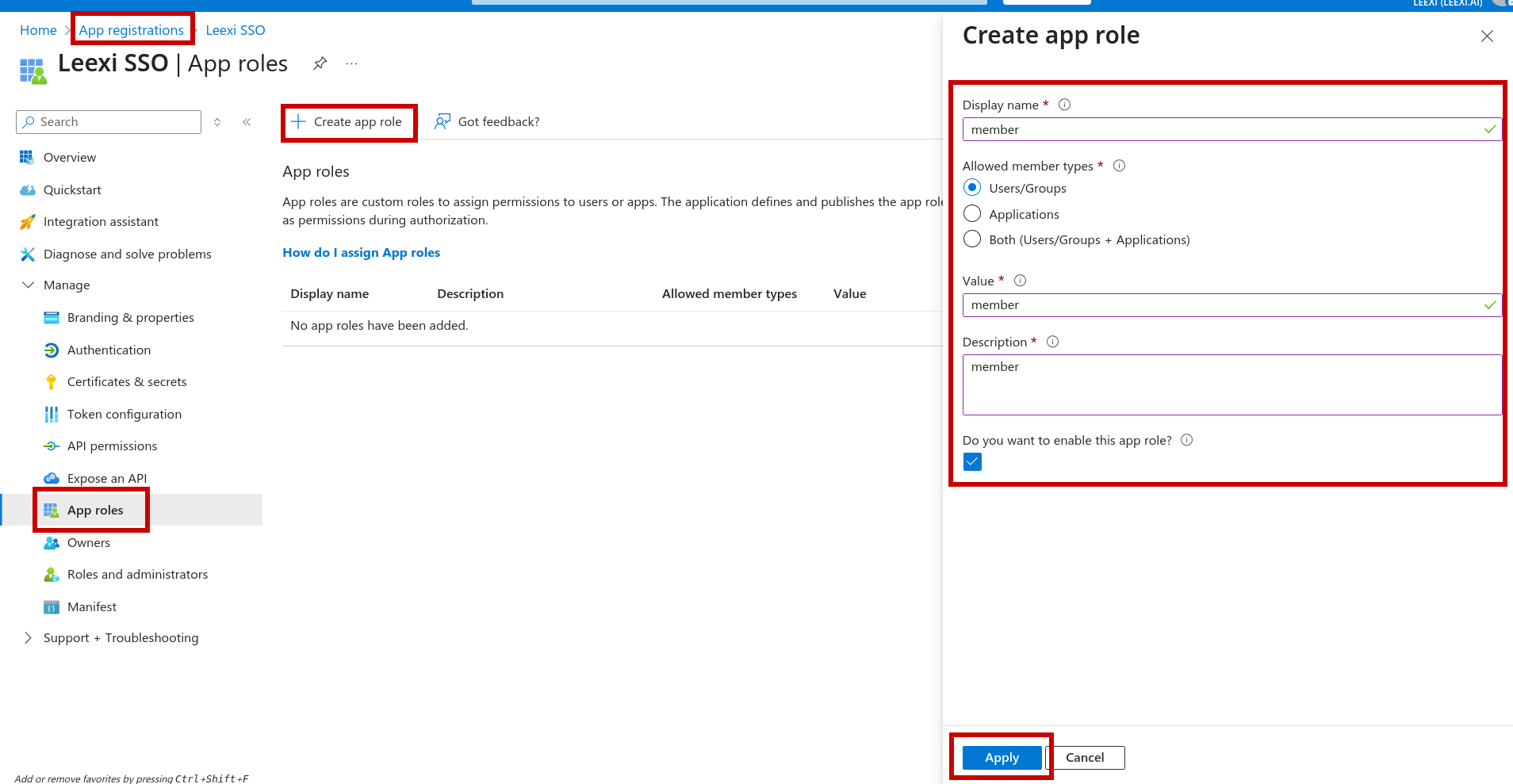The height and width of the screenshot is (784, 1513).
Task: Click the Description text area
Action: pyautogui.click(x=1231, y=384)
